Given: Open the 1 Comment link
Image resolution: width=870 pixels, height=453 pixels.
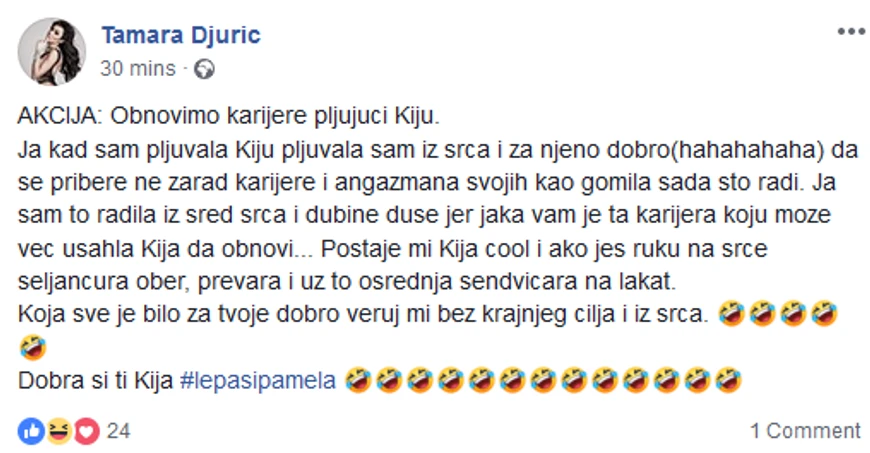Looking at the screenshot, I should coord(806,431).
